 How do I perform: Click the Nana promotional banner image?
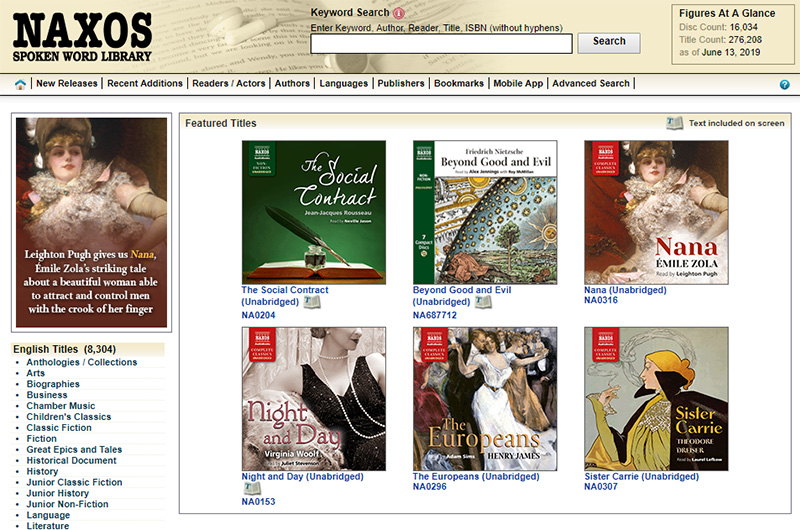(91, 223)
